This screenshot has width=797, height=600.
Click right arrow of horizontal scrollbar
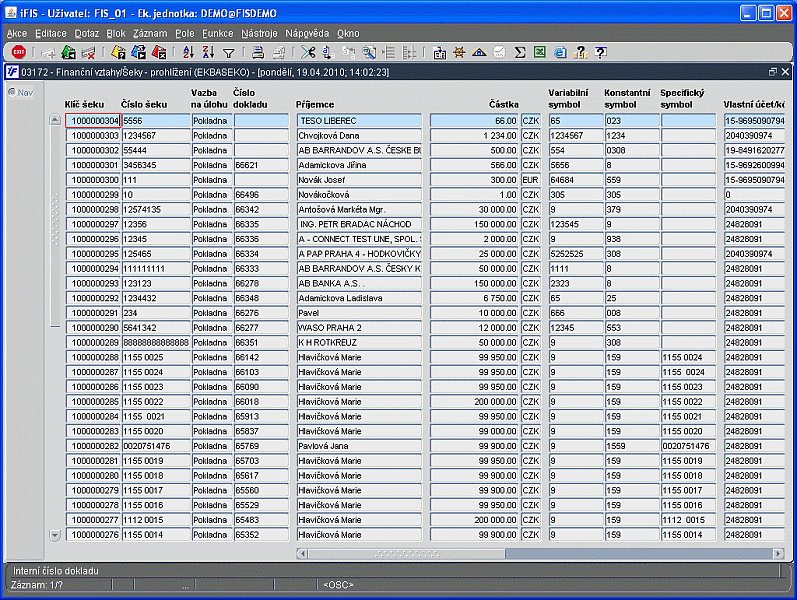[x=778, y=553]
